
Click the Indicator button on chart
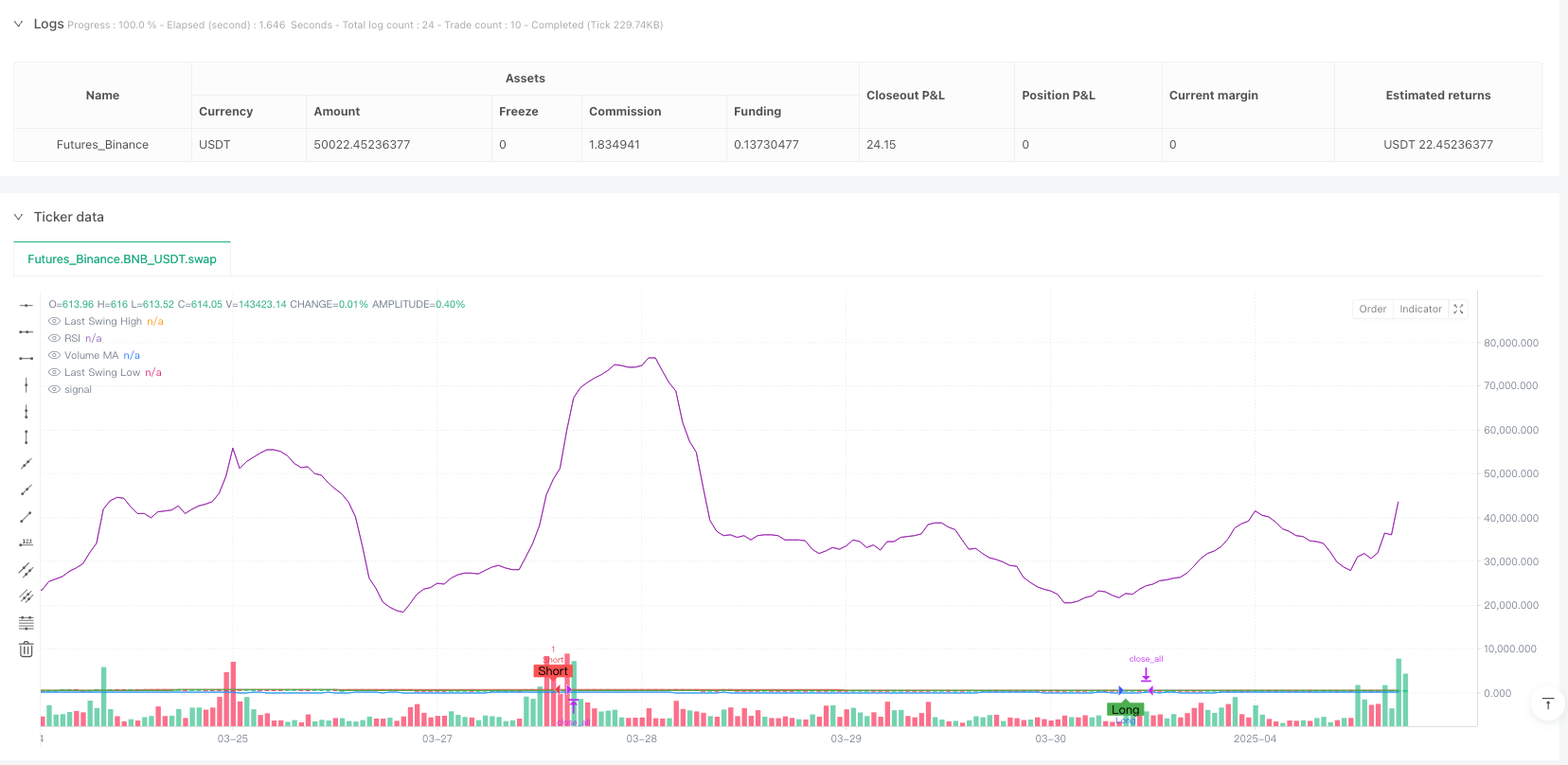[1420, 309]
